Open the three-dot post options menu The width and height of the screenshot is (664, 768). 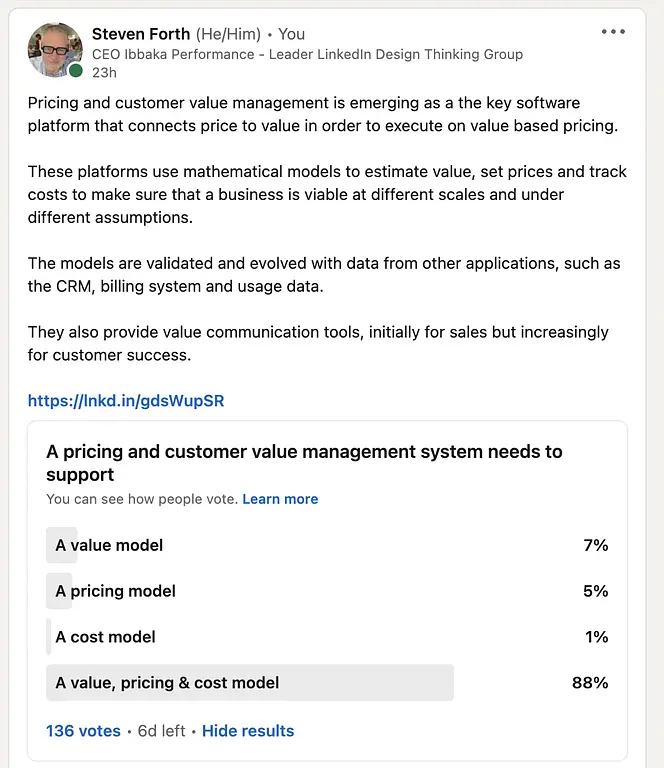(x=613, y=32)
